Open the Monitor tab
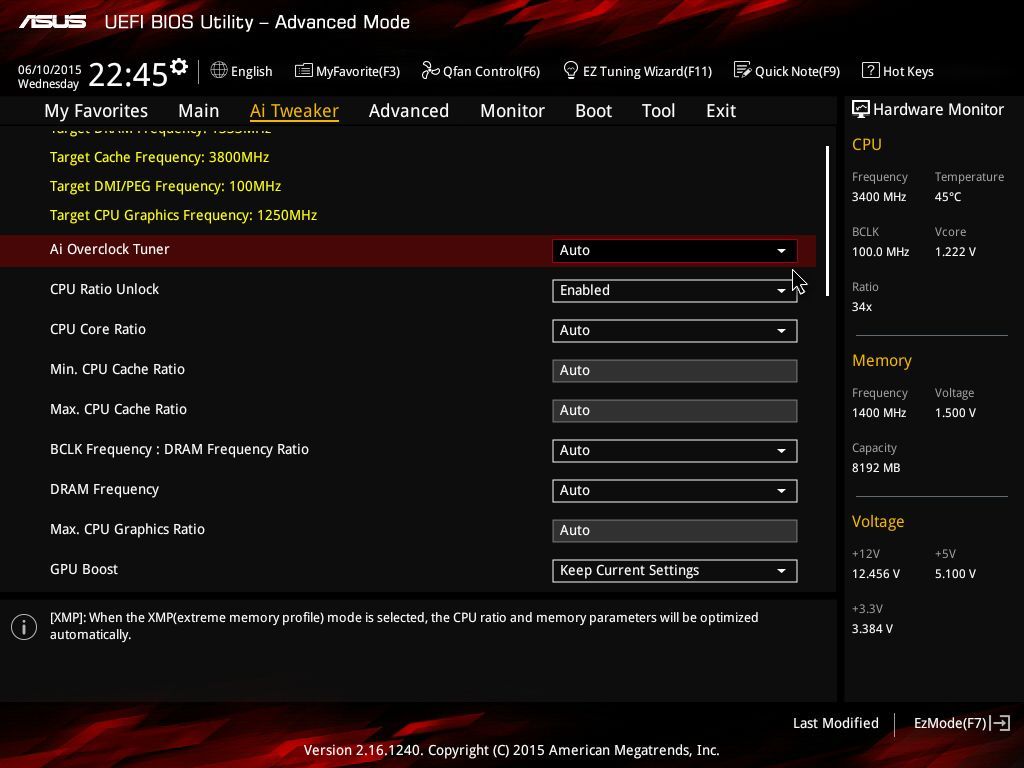 pos(513,111)
